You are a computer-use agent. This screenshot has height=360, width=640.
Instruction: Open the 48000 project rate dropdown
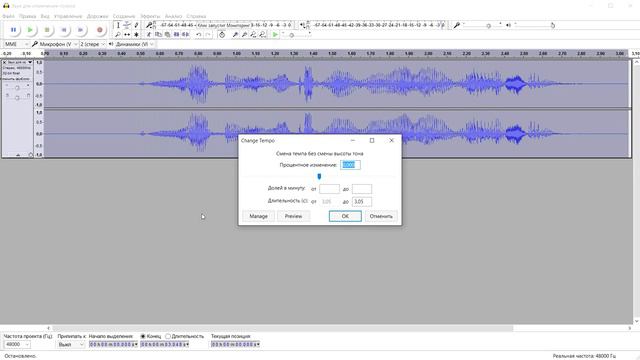tap(17, 344)
